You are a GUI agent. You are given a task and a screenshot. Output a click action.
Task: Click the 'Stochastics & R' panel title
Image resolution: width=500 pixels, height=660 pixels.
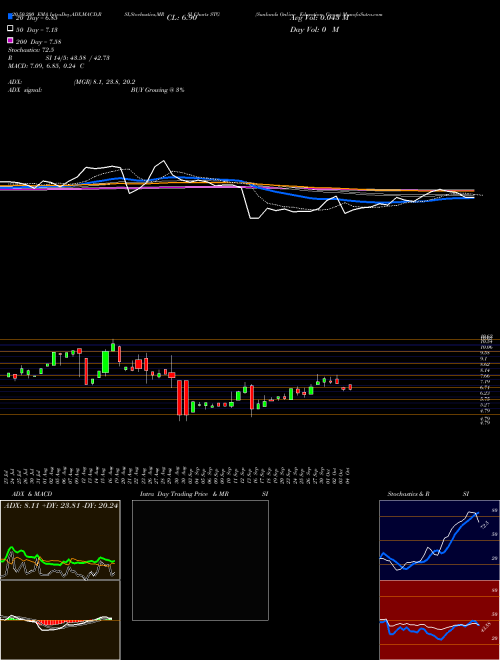[x=409, y=494]
